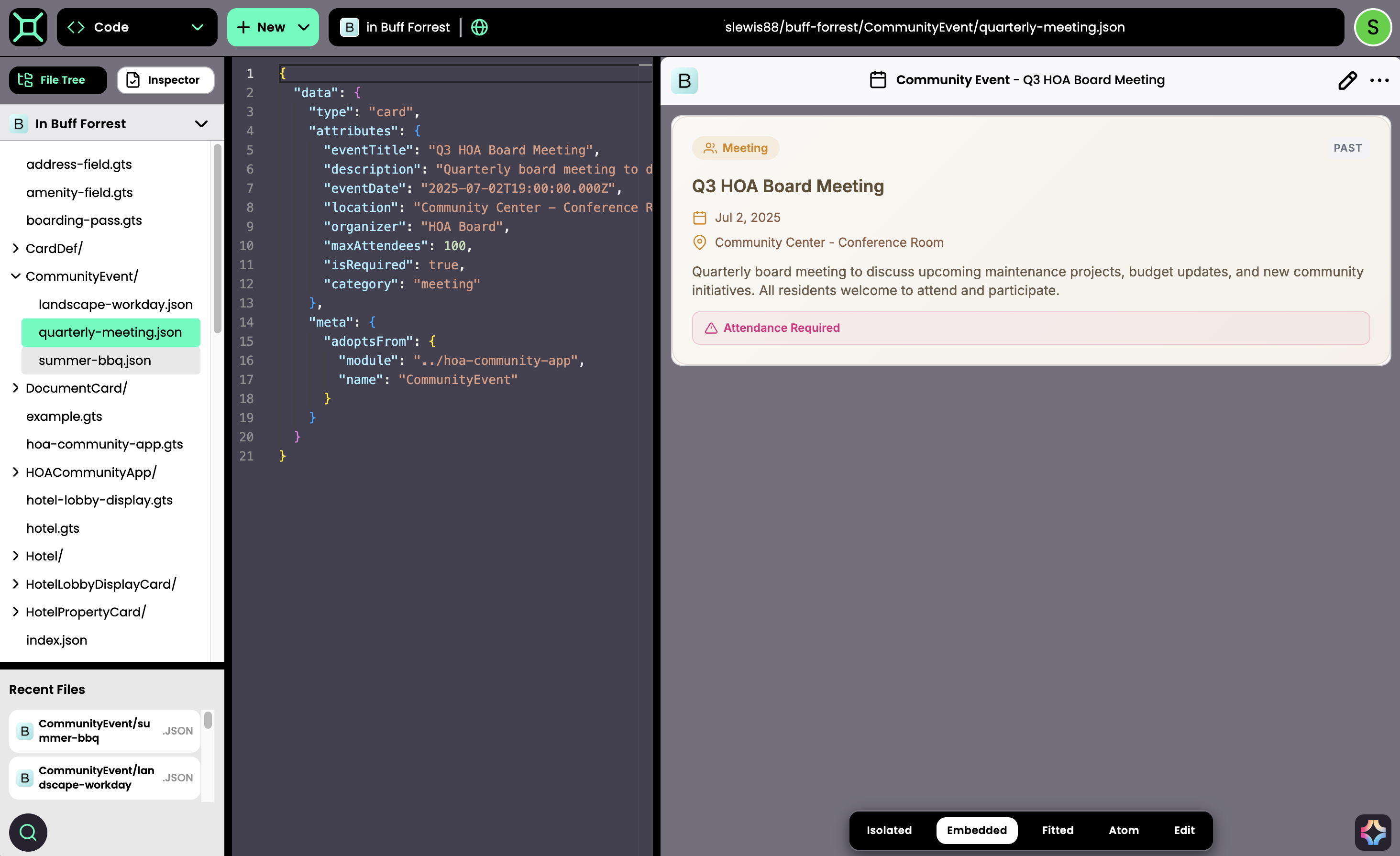
Task: Click the calendar icon beside Jul 2, 2025
Action: click(x=699, y=218)
